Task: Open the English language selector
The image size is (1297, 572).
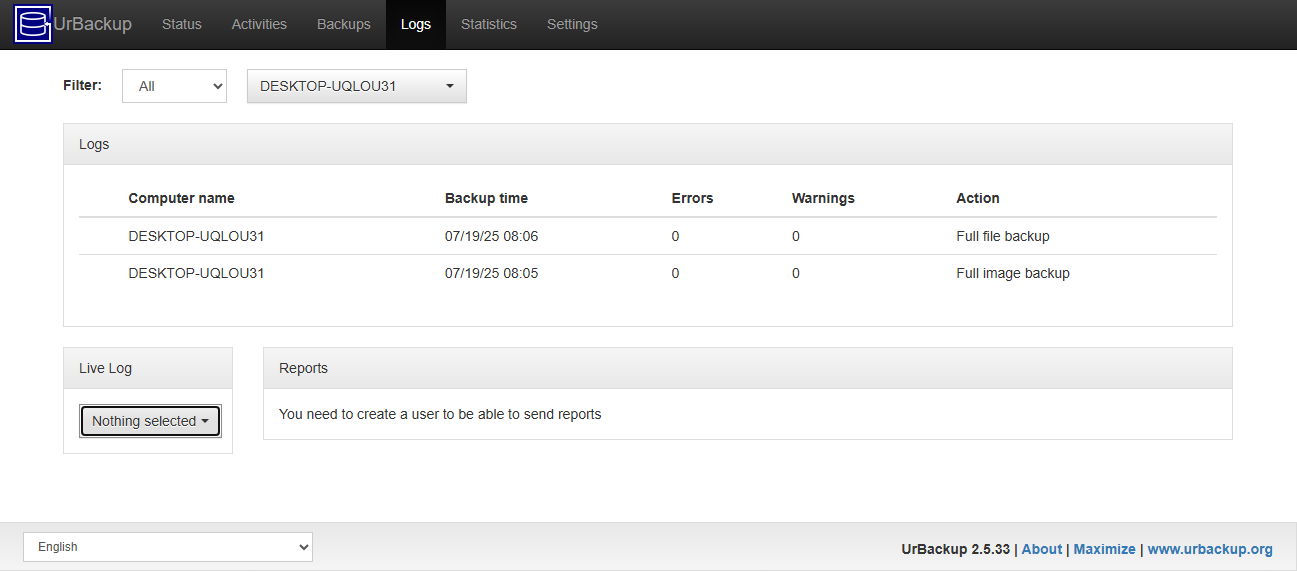Action: tap(168, 547)
